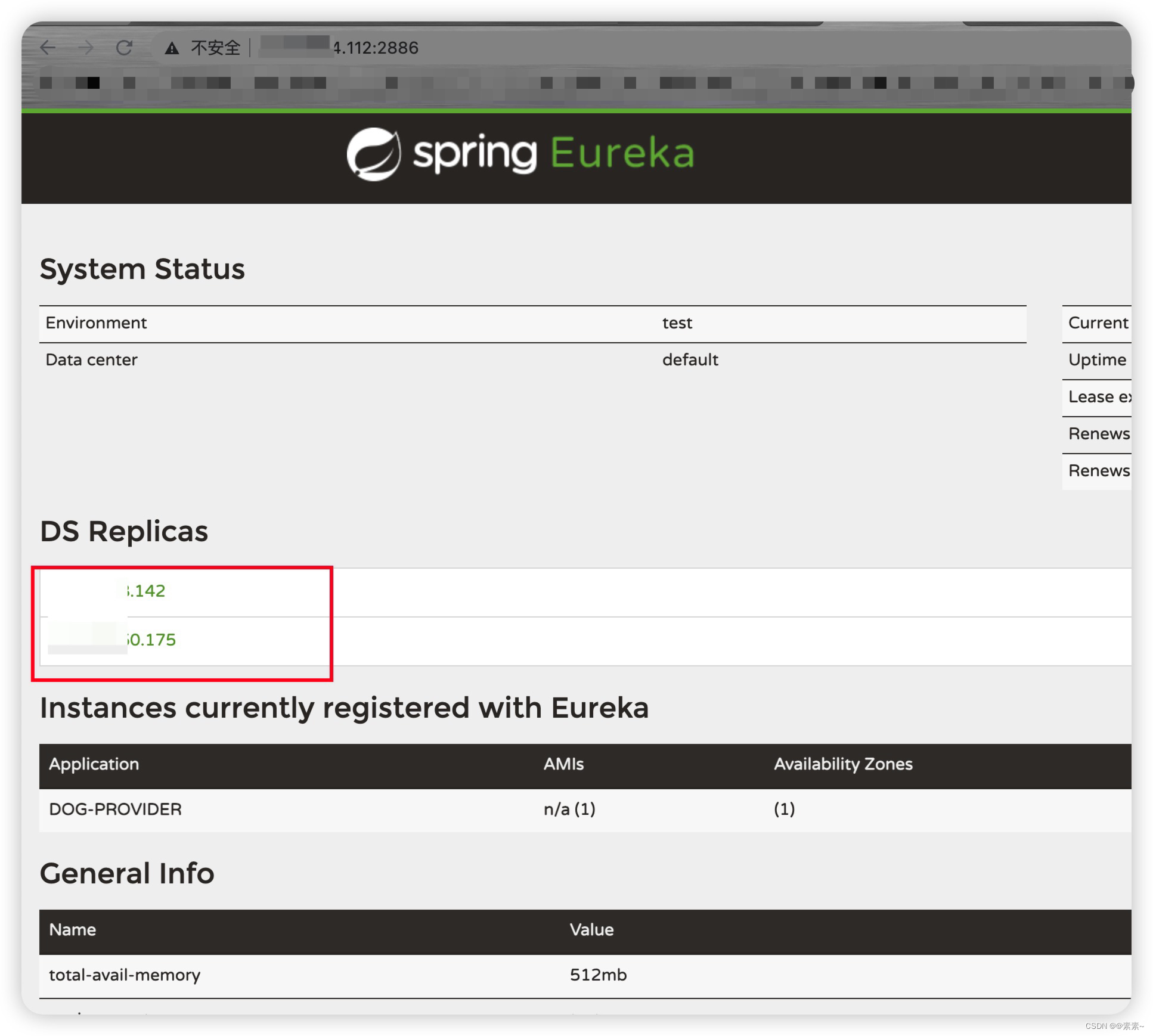The width and height of the screenshot is (1153, 1036).
Task: Click the DS Replicas heading
Action: pos(124,531)
